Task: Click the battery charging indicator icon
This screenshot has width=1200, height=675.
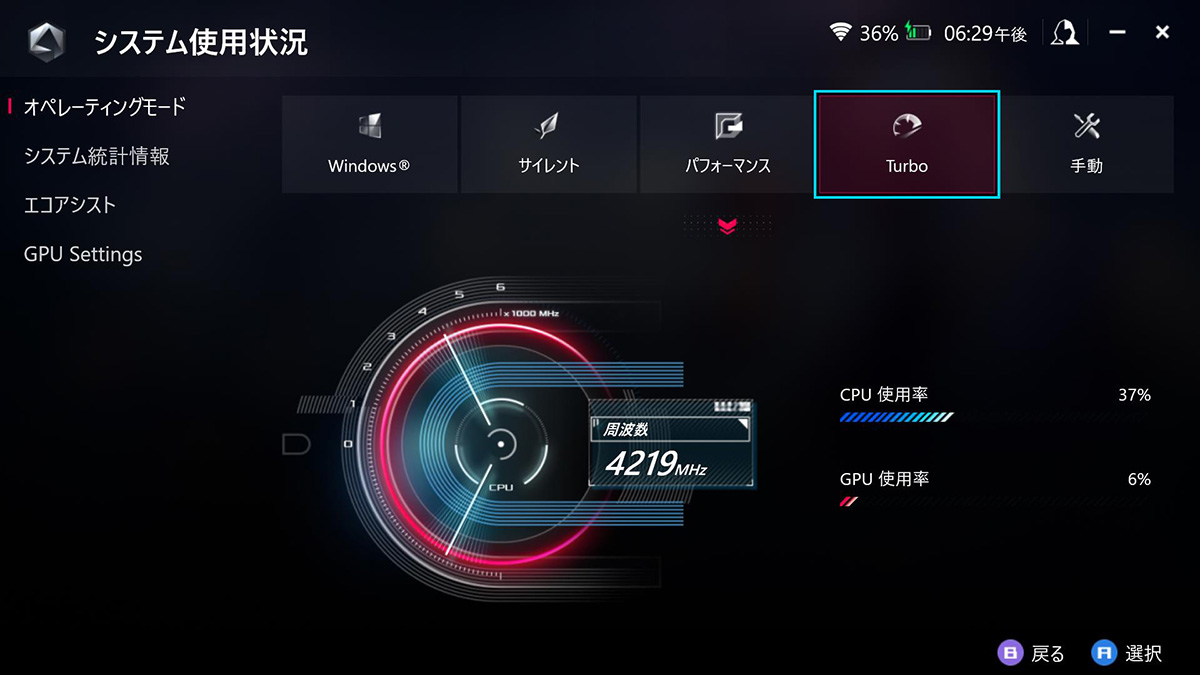Action: (x=918, y=33)
